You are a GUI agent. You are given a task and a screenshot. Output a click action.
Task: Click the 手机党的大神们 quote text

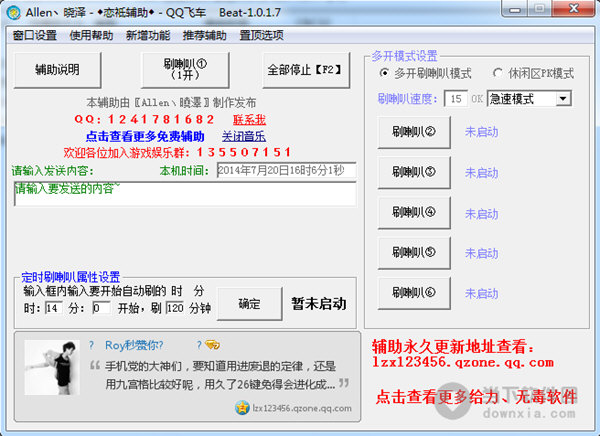coord(220,375)
